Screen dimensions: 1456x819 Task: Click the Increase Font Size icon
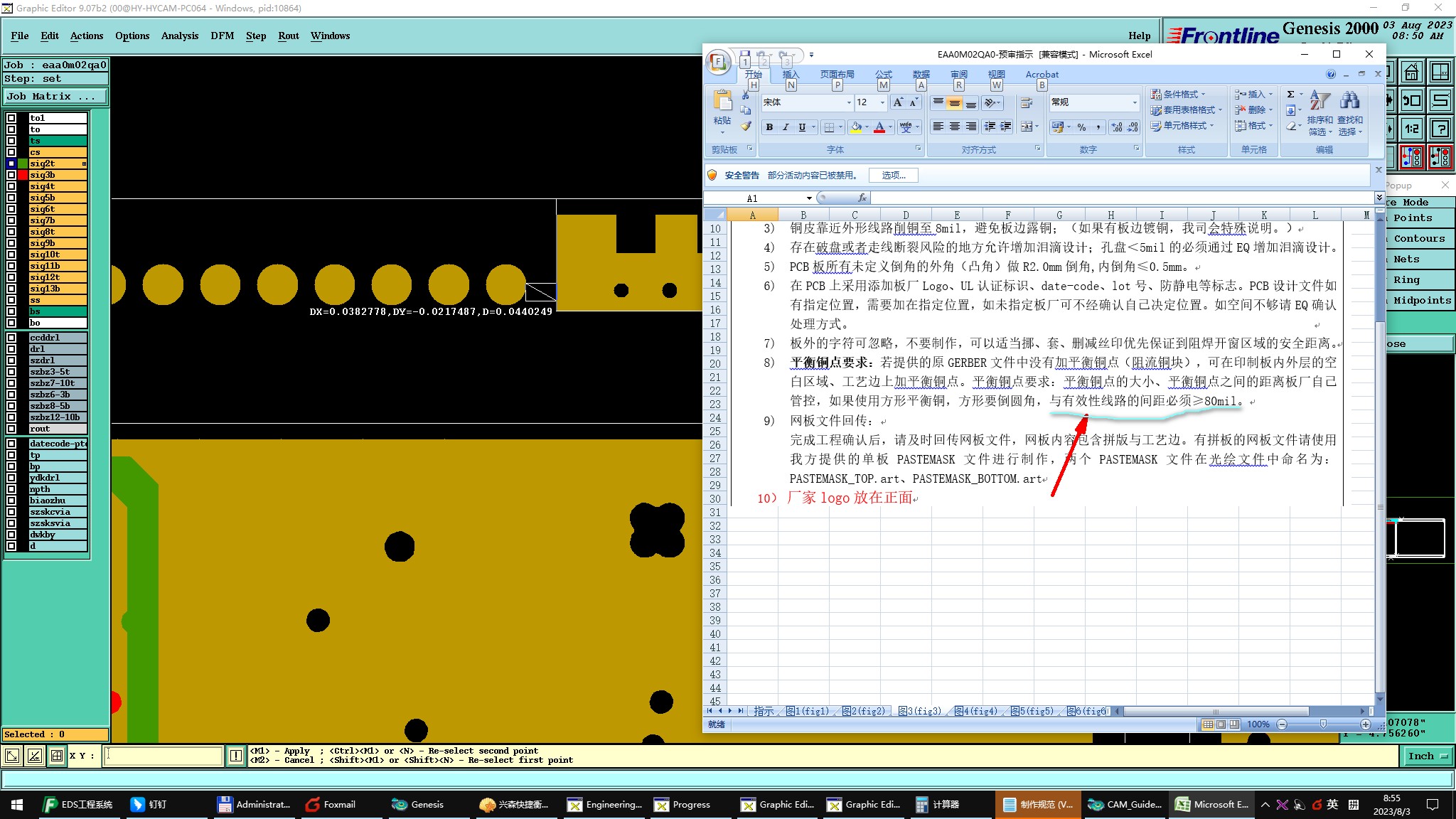point(898,102)
